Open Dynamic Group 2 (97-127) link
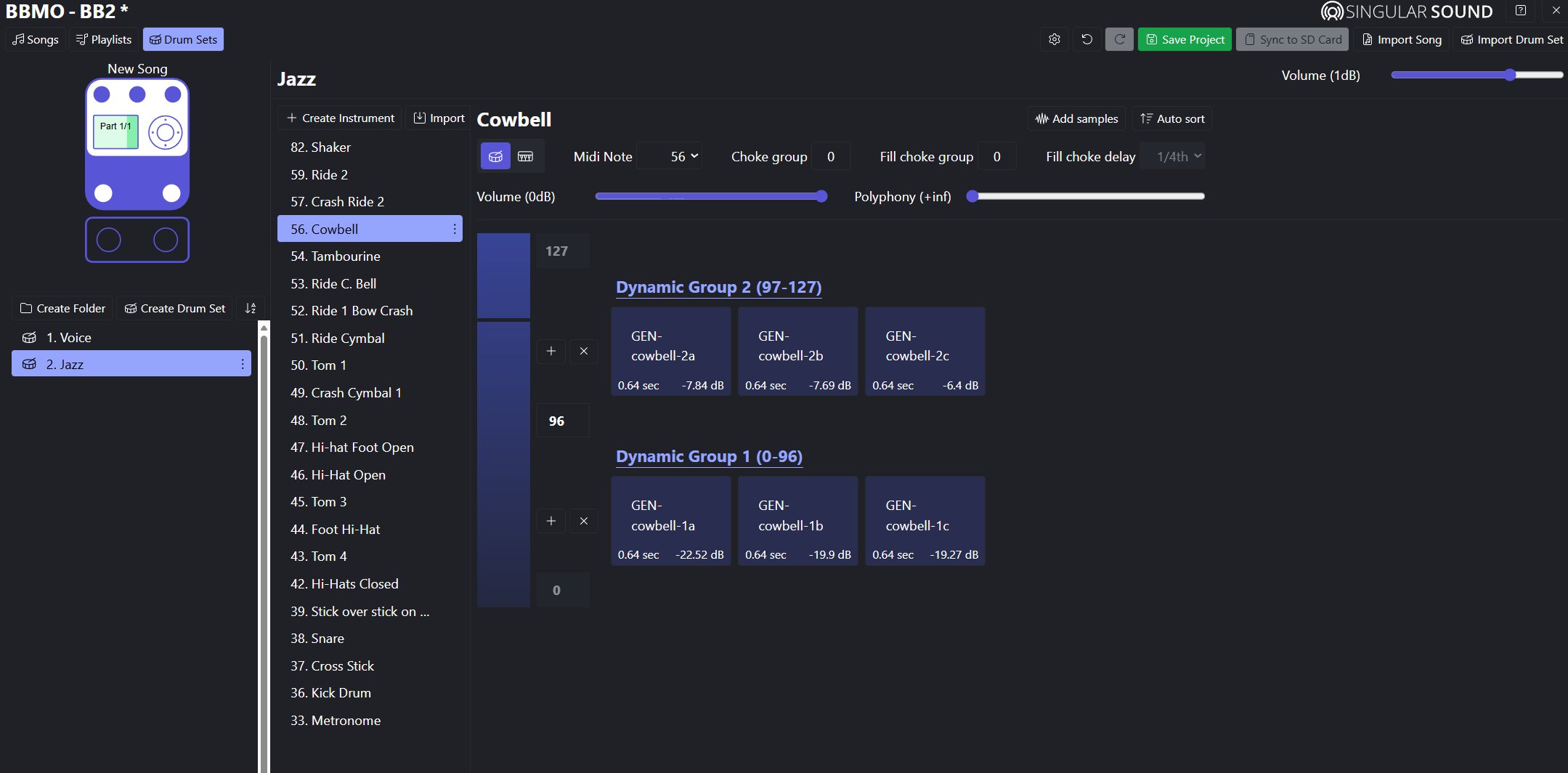This screenshot has width=1568, height=773. tap(719, 287)
